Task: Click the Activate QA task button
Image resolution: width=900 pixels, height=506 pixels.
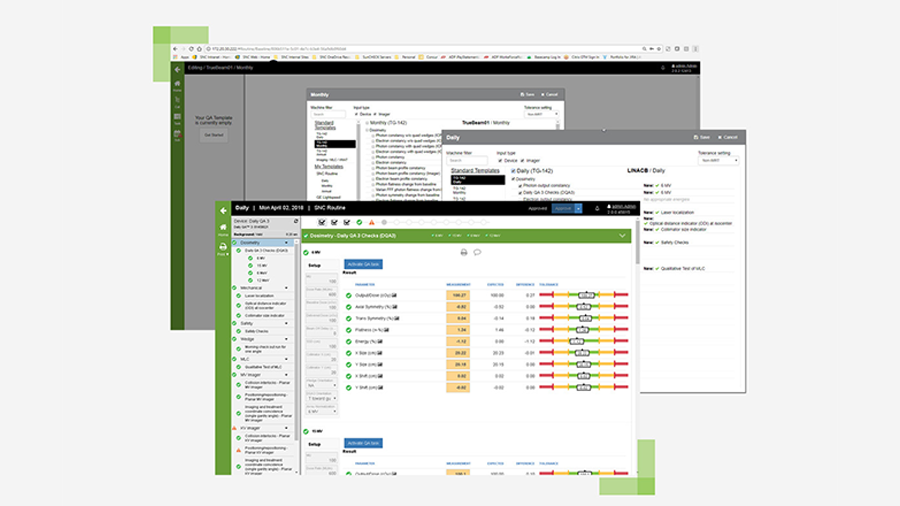Action: point(363,264)
